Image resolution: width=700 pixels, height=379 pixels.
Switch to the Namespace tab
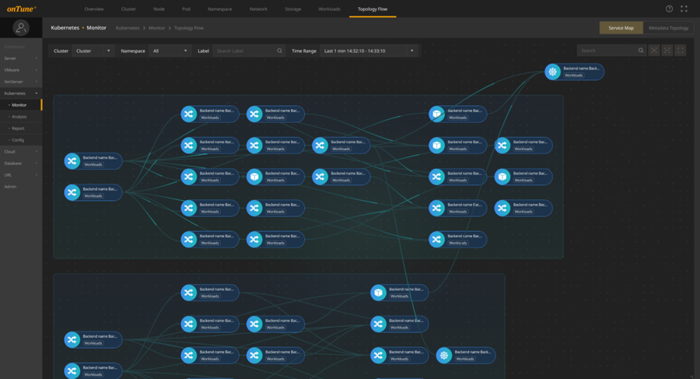[x=220, y=9]
